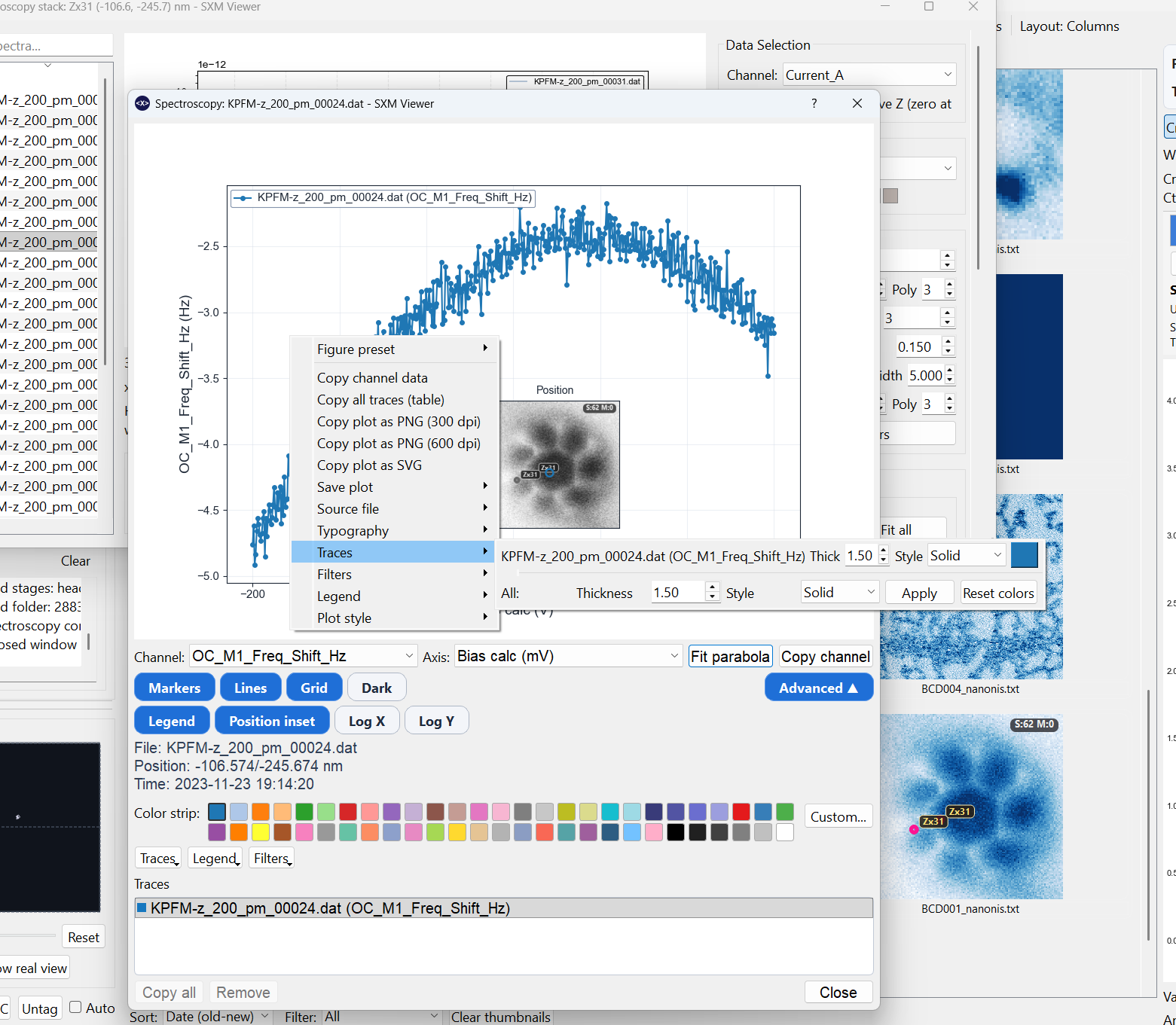This screenshot has width=1176, height=1025.
Task: Click the pink marker point on the BCD001 thumbnail
Action: click(x=913, y=829)
